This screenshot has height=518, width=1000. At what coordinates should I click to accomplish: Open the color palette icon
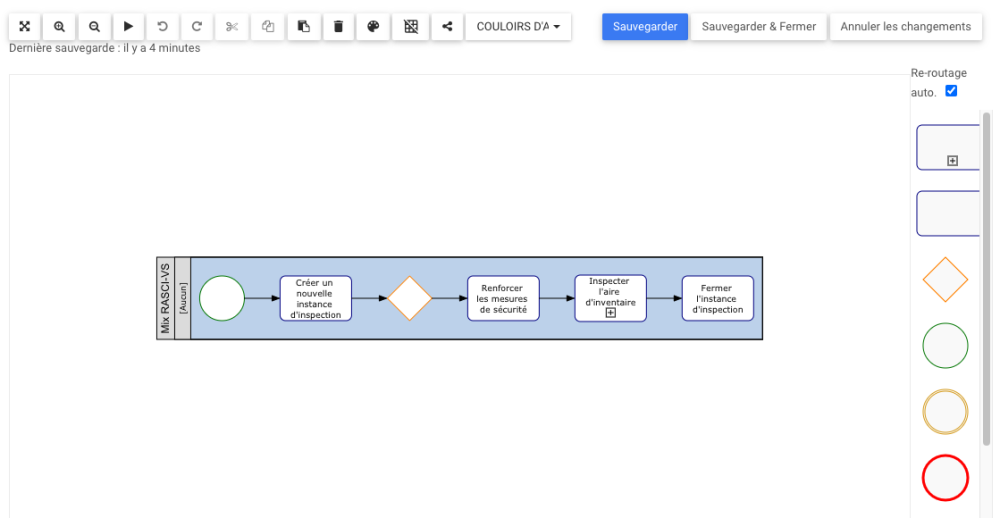click(x=374, y=27)
